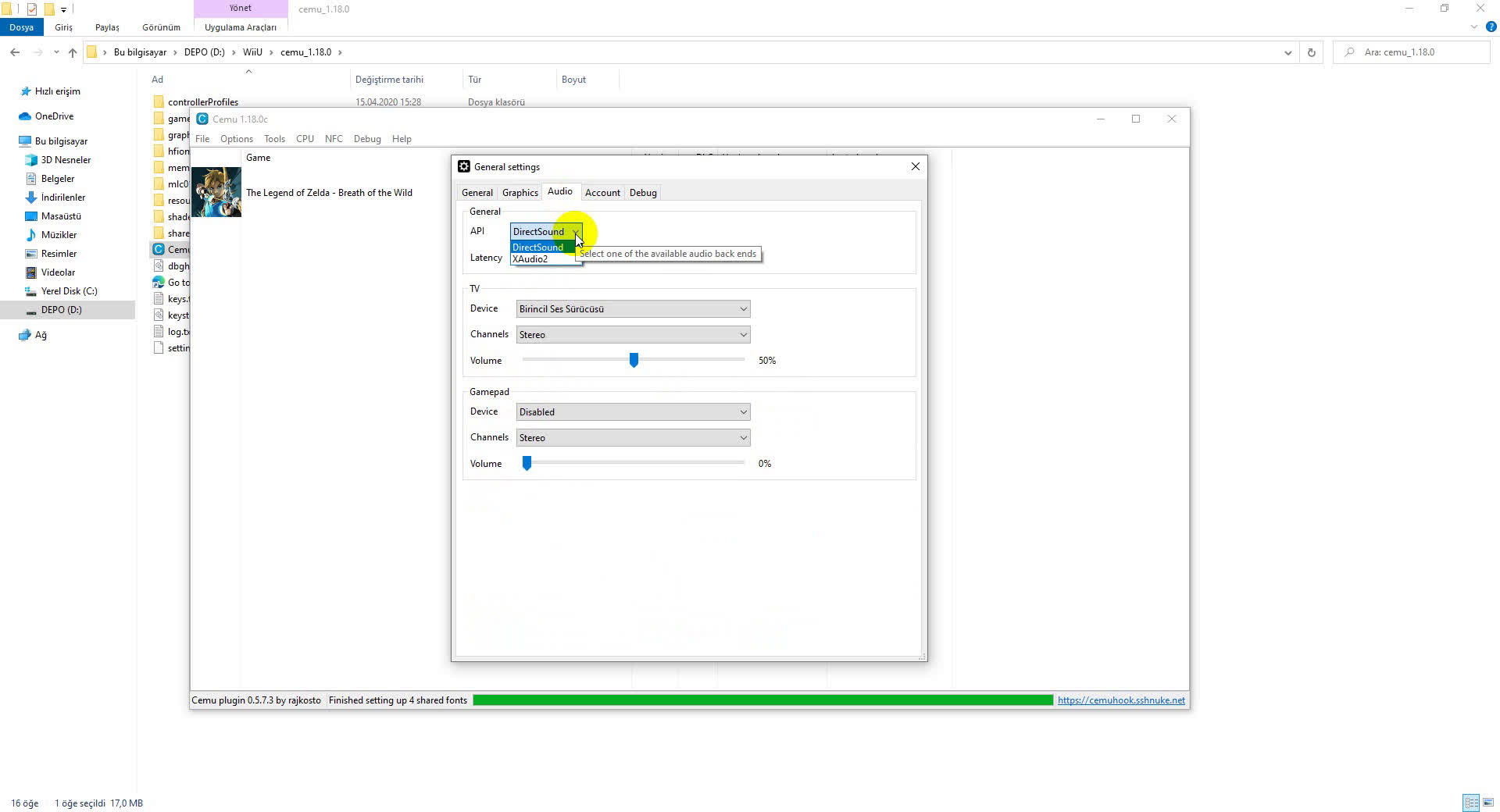Screen dimensions: 1500x812
Task: Select XAudio2 from the API dropdown list
Action: pos(531,259)
